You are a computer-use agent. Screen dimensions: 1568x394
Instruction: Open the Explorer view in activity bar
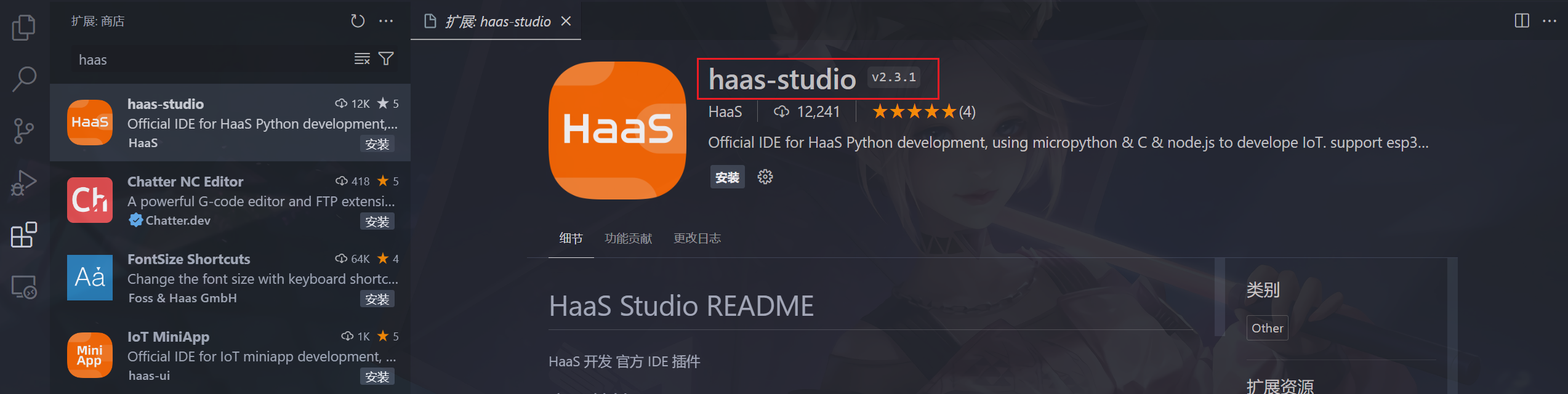[x=24, y=28]
